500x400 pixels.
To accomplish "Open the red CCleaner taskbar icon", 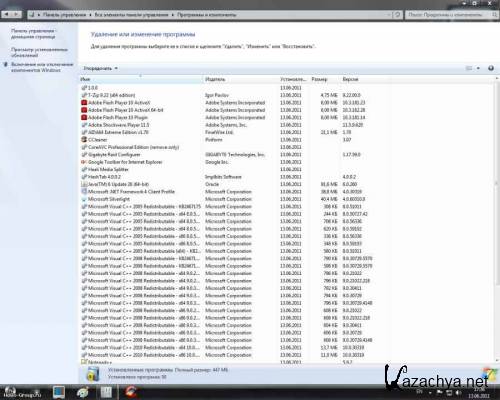I will pos(131,392).
